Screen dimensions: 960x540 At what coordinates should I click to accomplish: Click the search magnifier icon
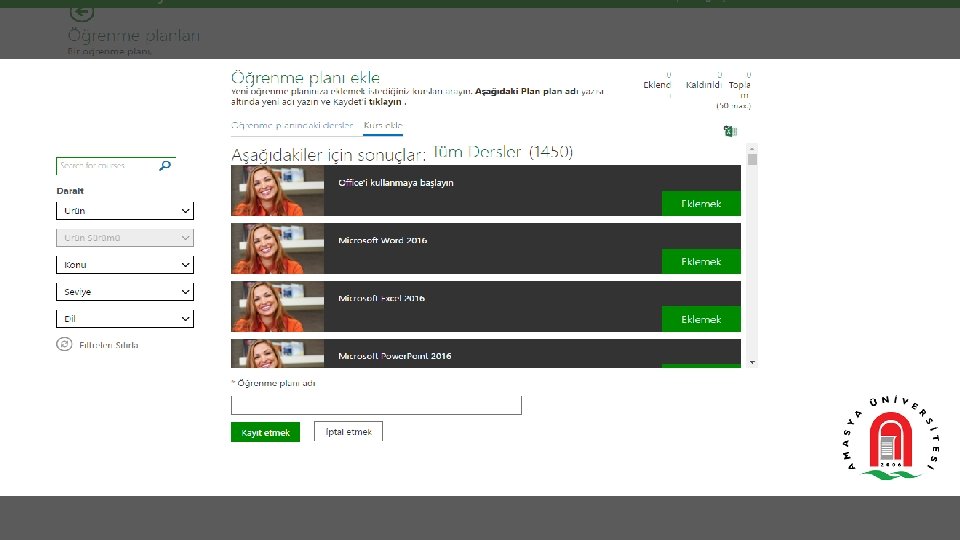165,166
